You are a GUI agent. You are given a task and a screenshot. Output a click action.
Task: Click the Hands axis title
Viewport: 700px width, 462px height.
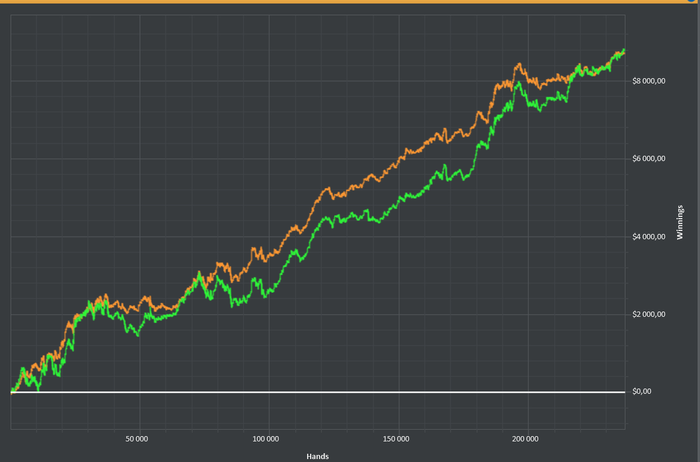pyautogui.click(x=317, y=456)
